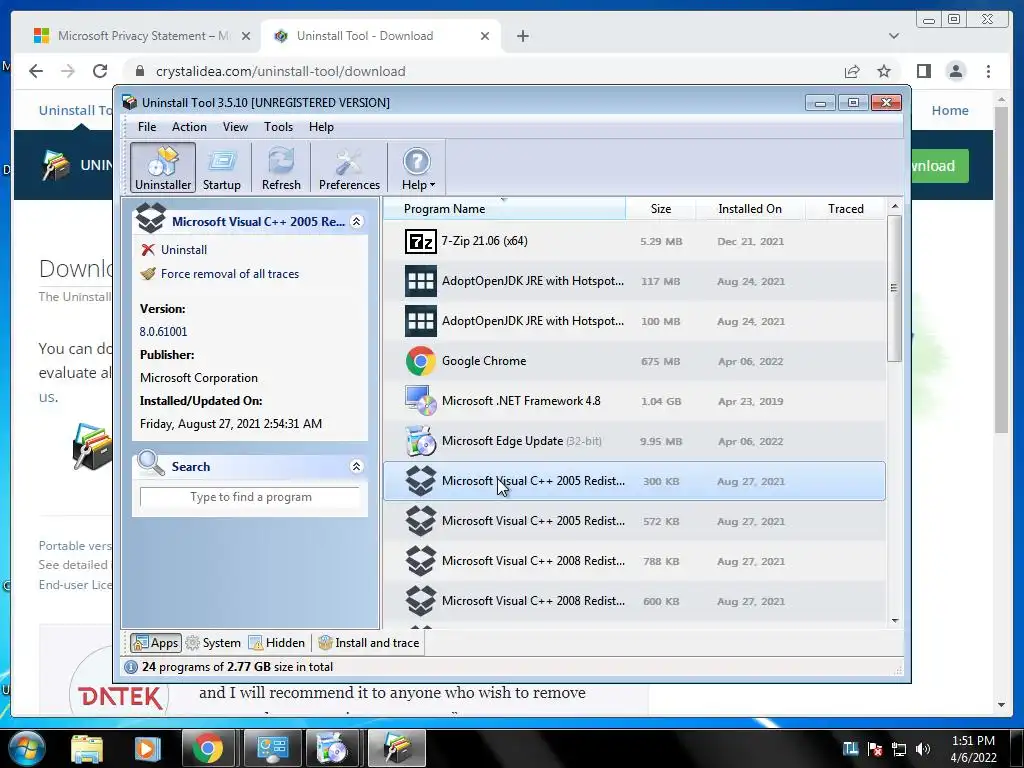Open Chrome profile avatar

pyautogui.click(x=955, y=71)
